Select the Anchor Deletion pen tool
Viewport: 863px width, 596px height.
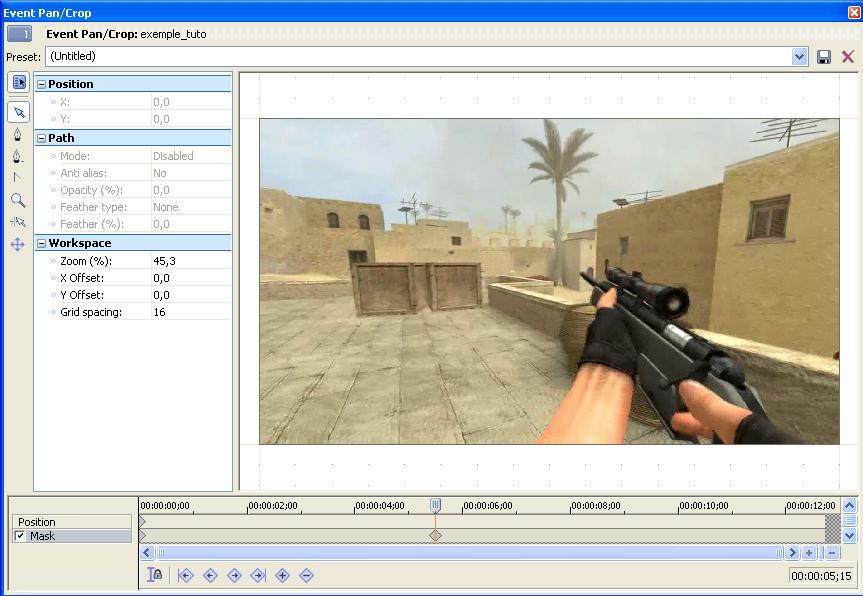click(x=18, y=156)
